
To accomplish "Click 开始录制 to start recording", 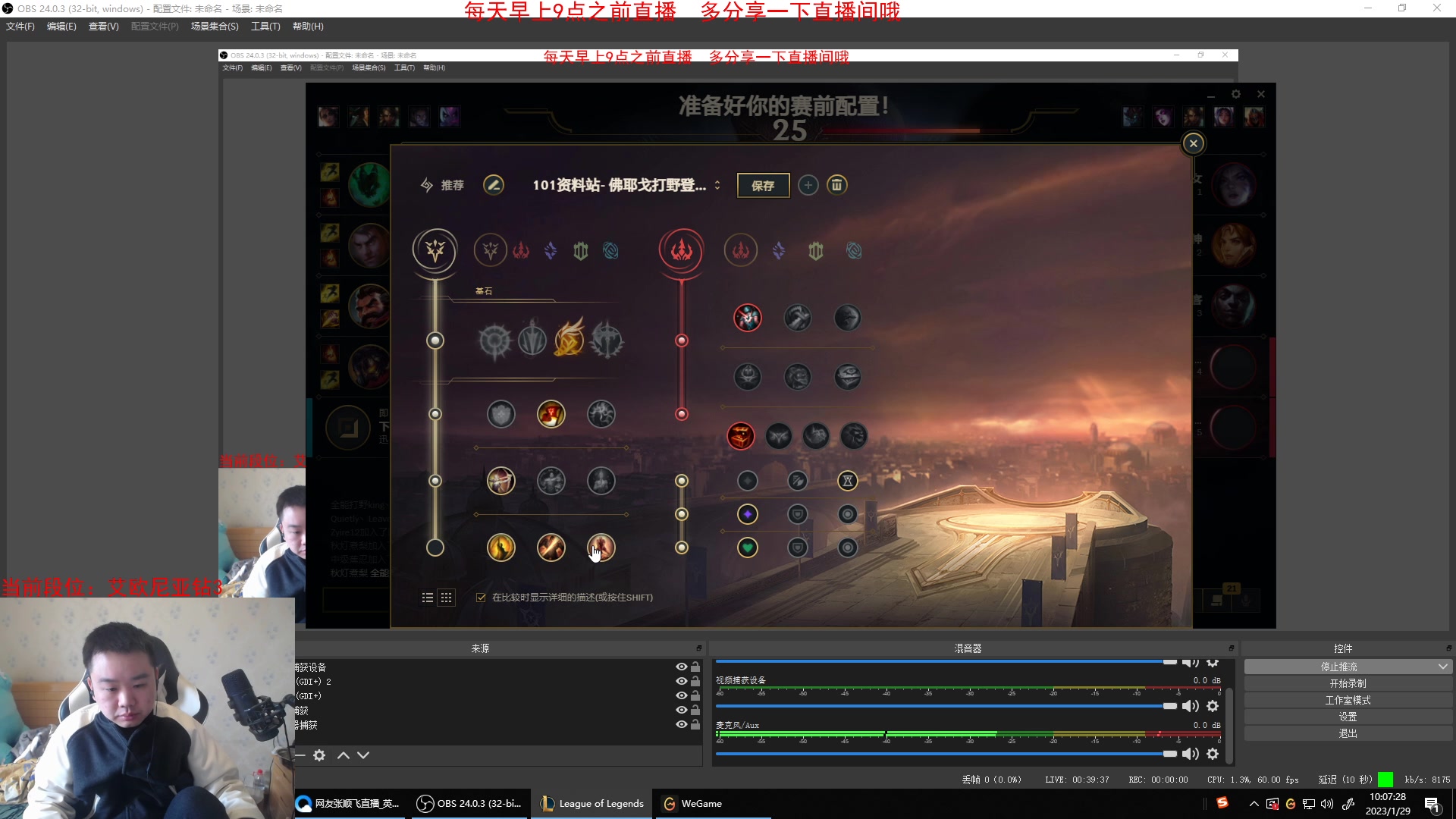I will pos(1348,683).
